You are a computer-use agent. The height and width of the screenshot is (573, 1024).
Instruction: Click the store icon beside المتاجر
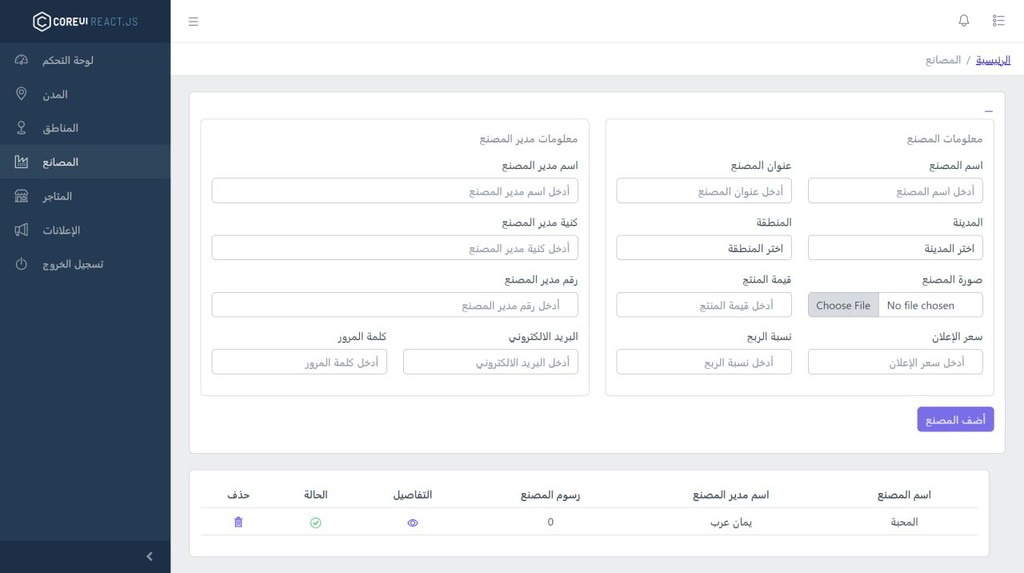click(x=22, y=196)
